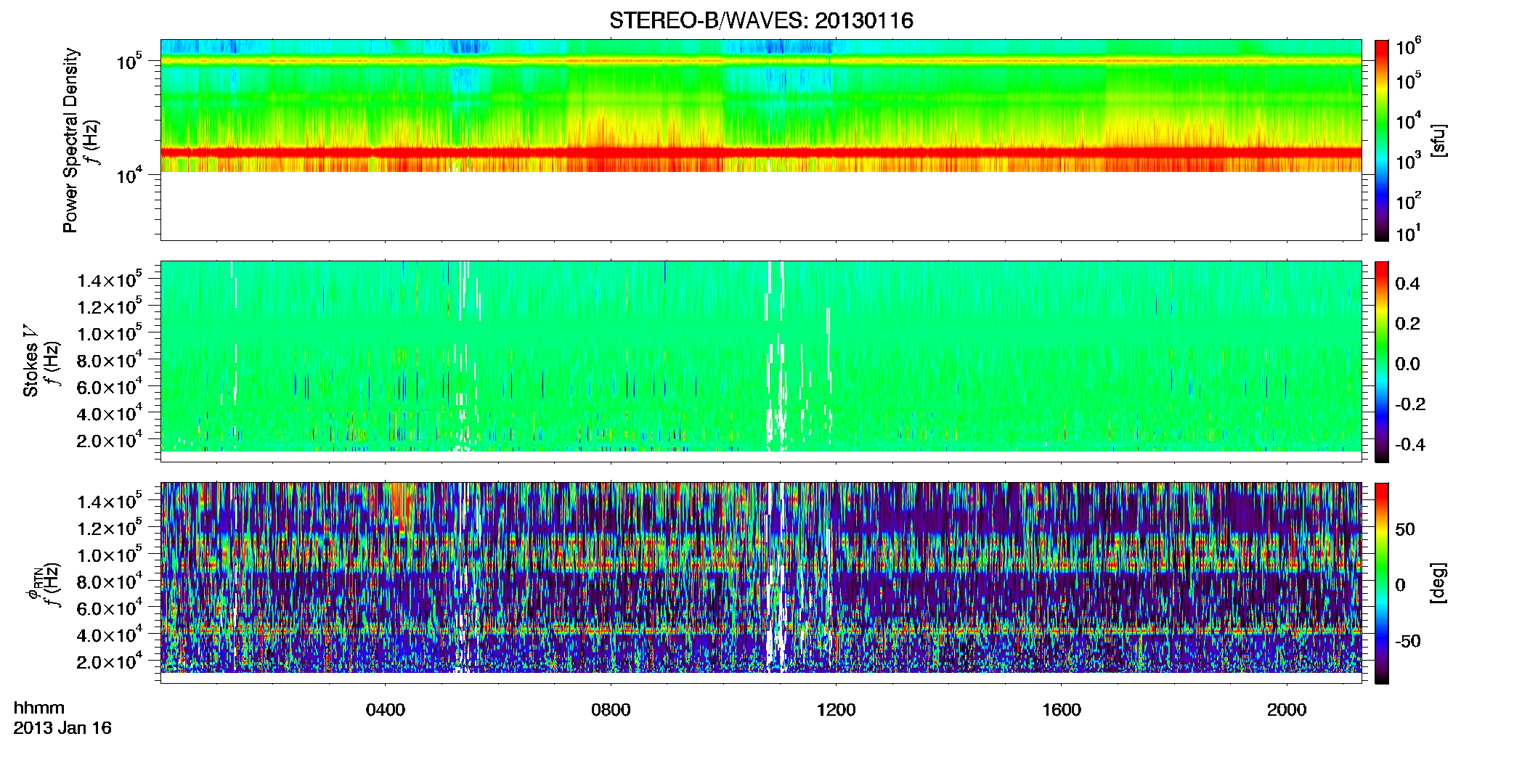
Task: Click the [sfu] unit label
Action: 1437,141
